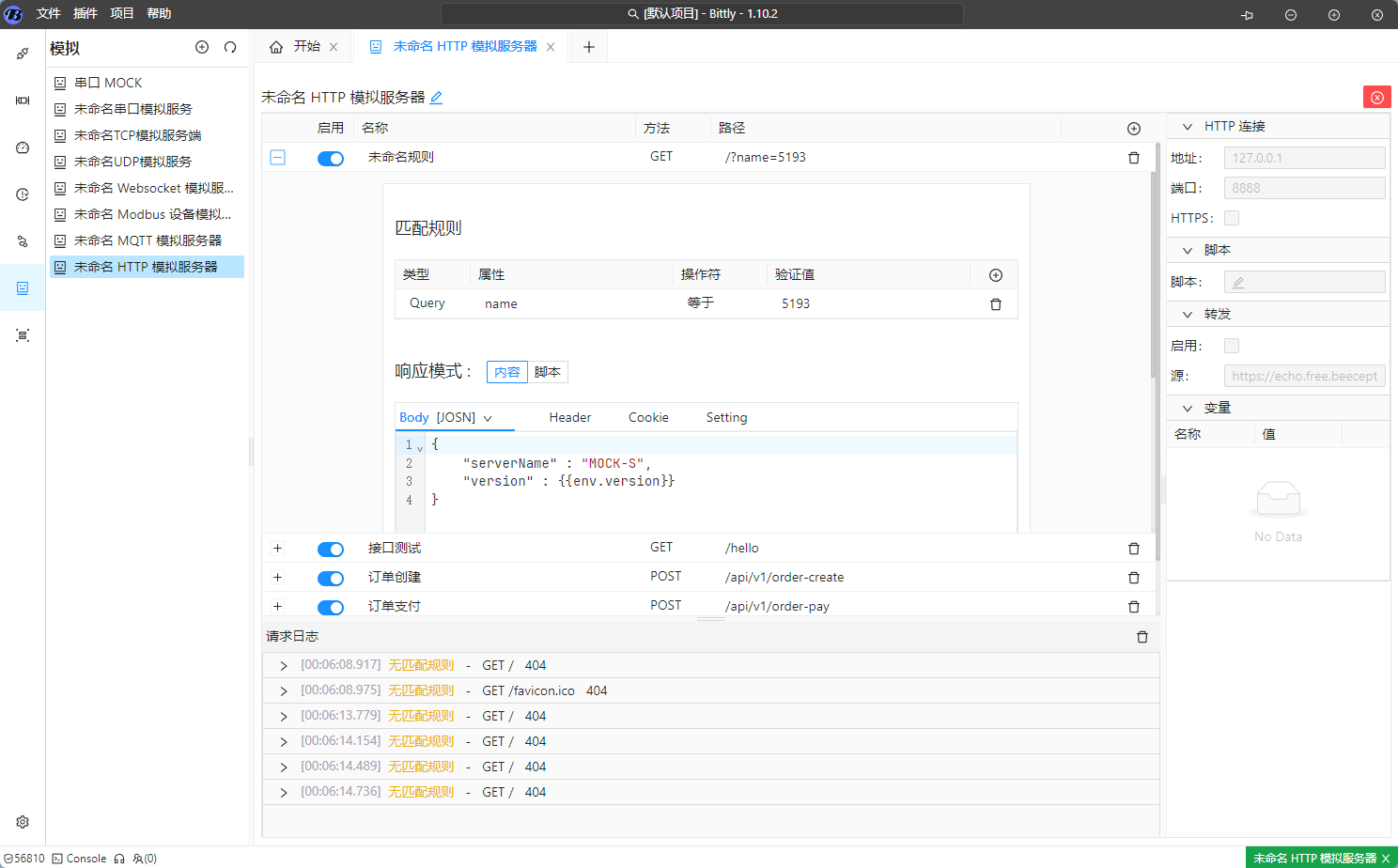Click the 端口 input field
The height and width of the screenshot is (868, 1398).
coord(1303,188)
